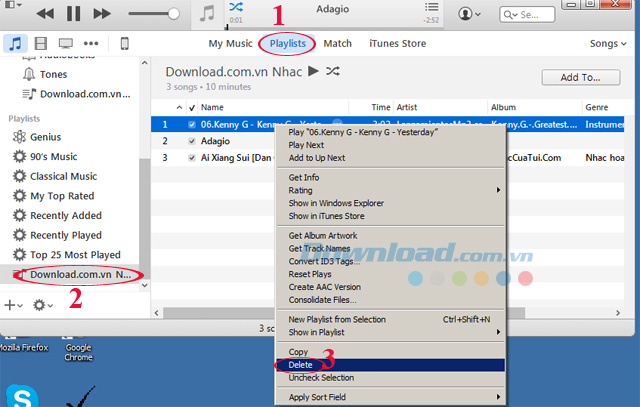Open the My Music tab
The width and height of the screenshot is (640, 407).
[x=231, y=43]
